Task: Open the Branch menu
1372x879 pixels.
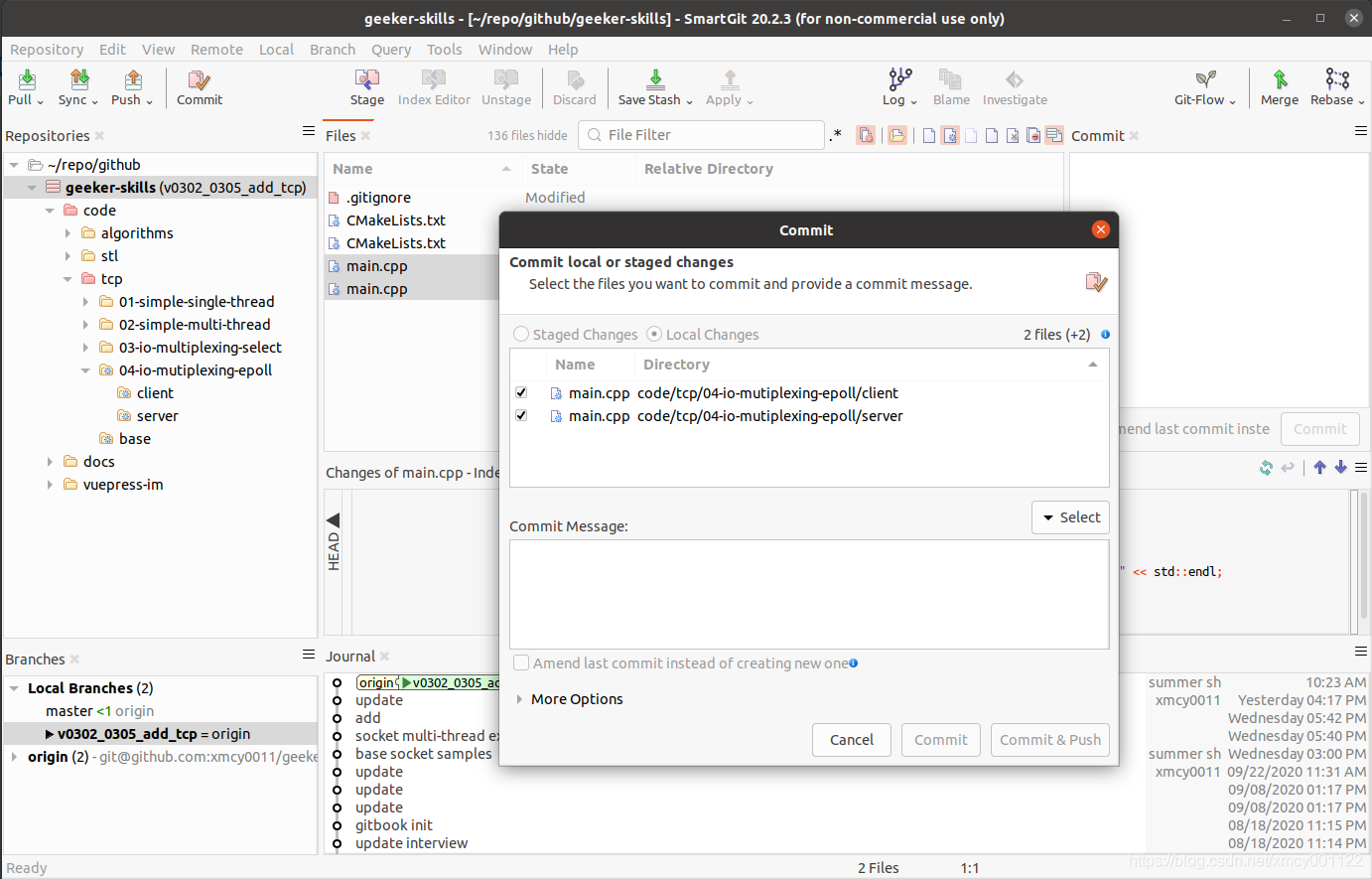Action: 333,50
